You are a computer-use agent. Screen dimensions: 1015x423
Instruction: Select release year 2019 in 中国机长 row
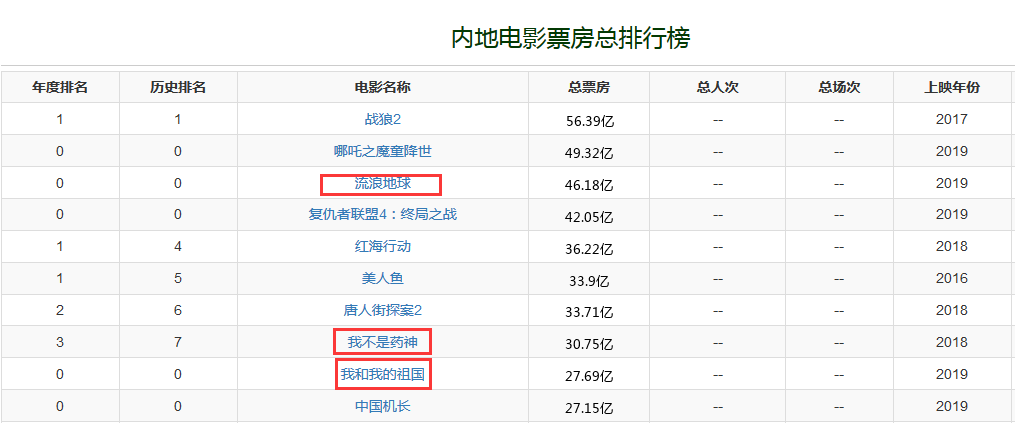coord(952,406)
